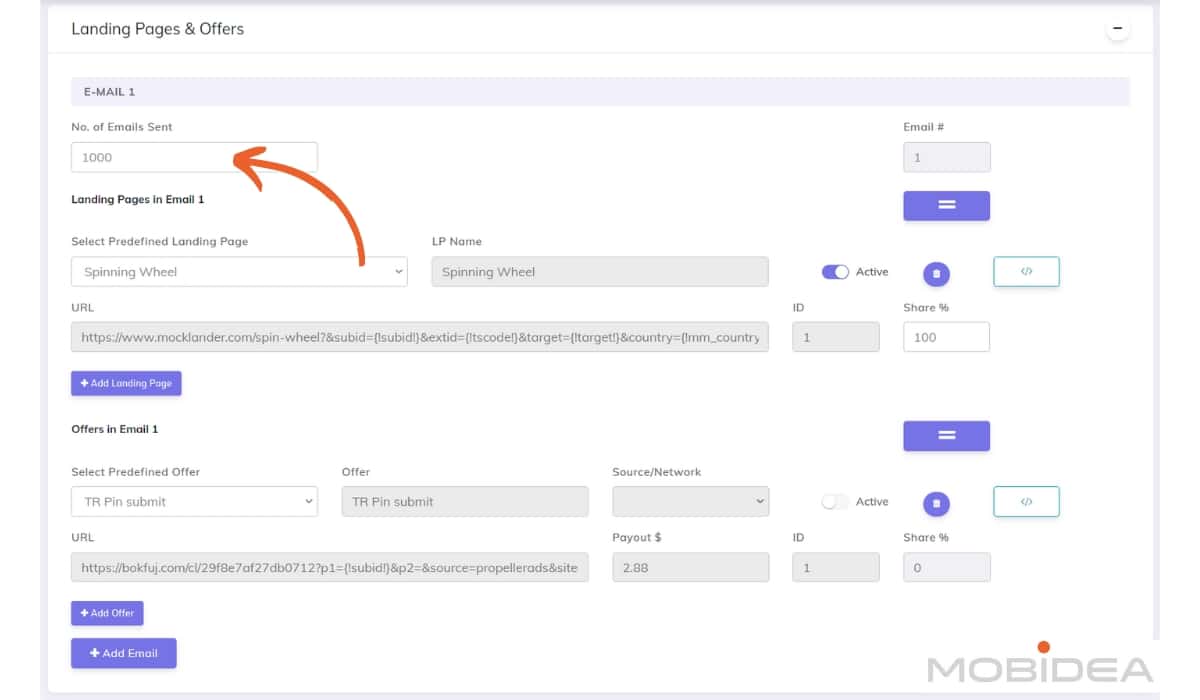The image size is (1200, 700).
Task: Click the landing page ID field
Action: click(x=836, y=337)
